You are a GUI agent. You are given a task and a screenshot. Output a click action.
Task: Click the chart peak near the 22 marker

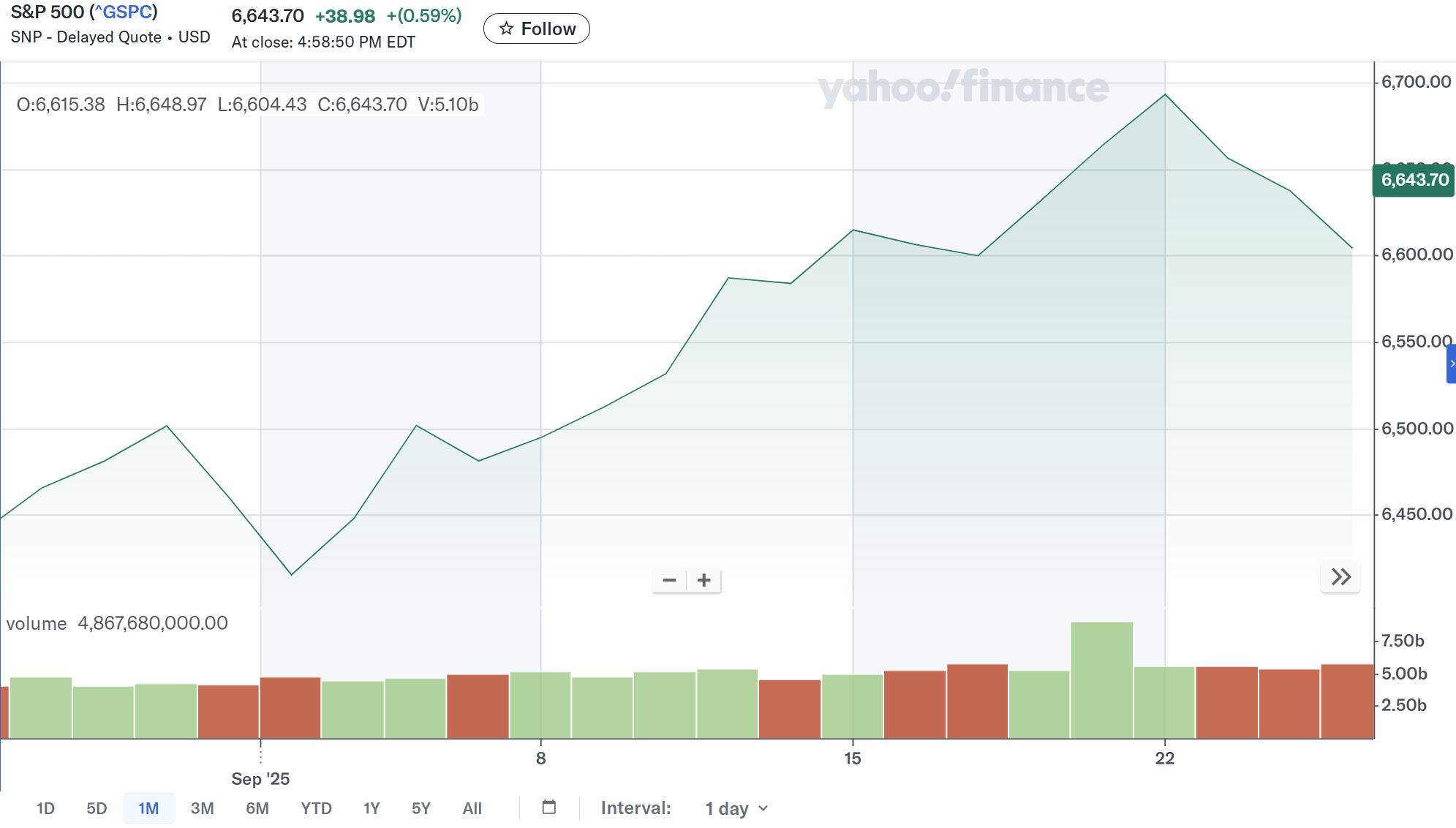1165,95
